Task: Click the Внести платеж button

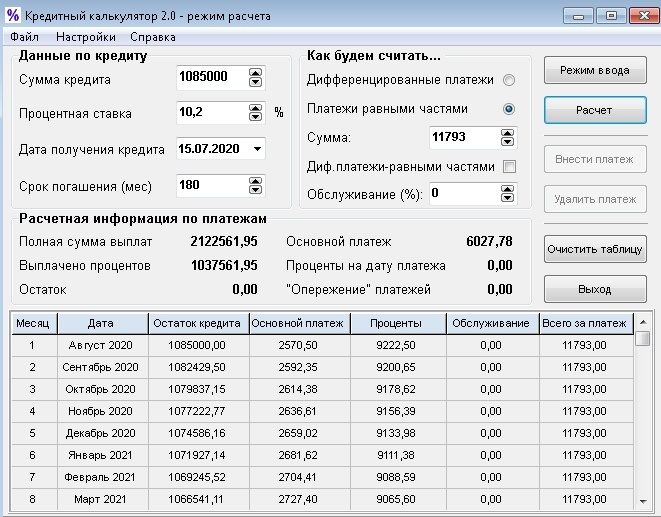Action: point(595,159)
